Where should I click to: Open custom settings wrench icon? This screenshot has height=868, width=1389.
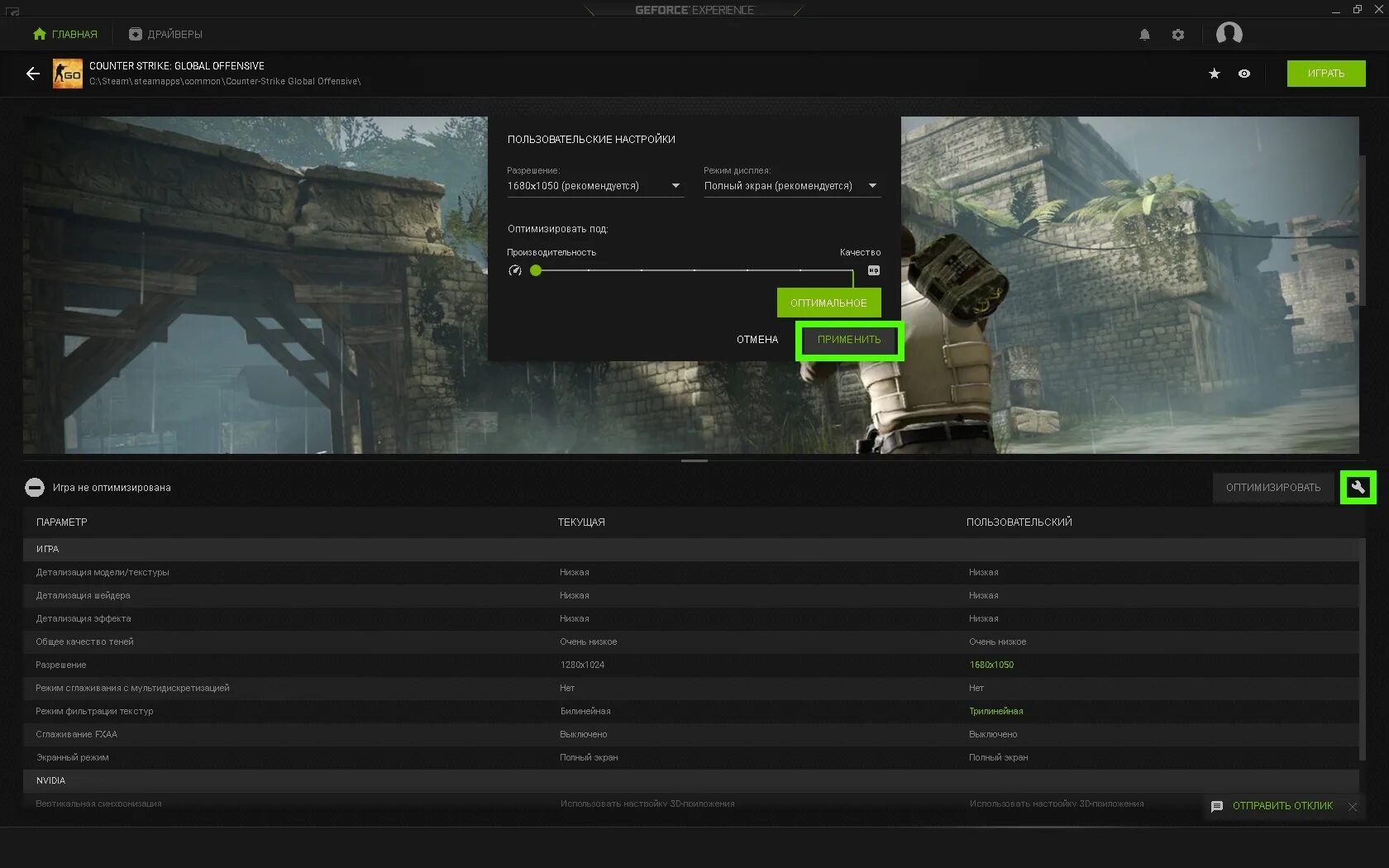[x=1358, y=488]
